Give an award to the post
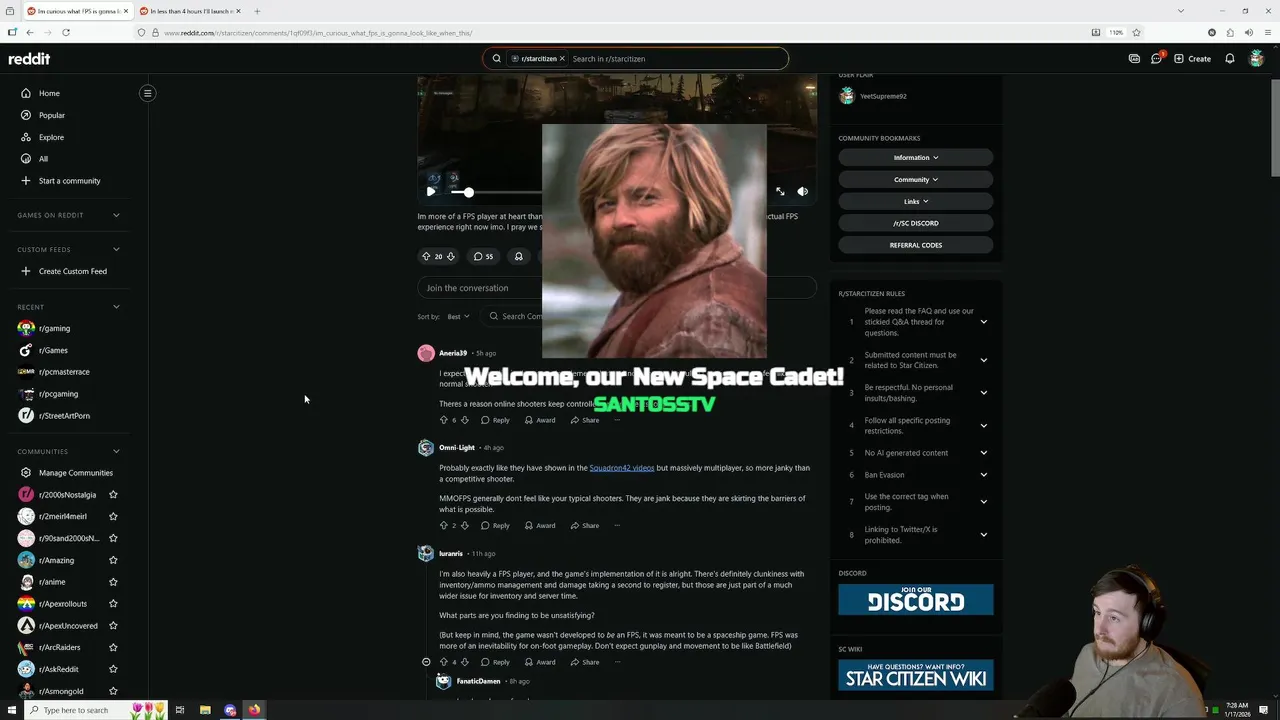1280x720 pixels. point(518,256)
